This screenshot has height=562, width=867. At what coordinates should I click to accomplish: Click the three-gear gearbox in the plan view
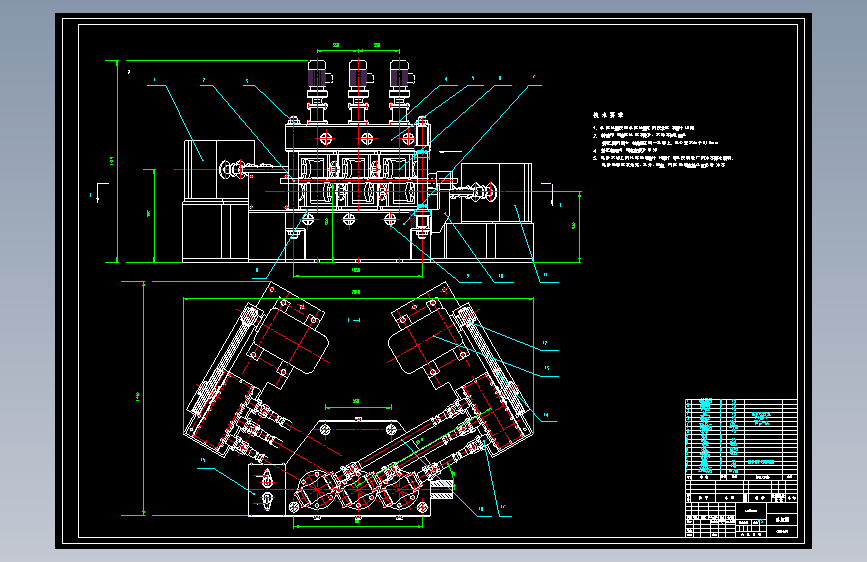pyautogui.click(x=358, y=491)
